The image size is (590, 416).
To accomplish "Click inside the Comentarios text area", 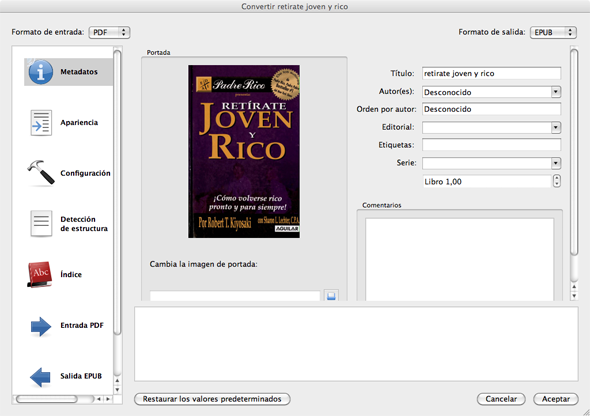I will [459, 260].
